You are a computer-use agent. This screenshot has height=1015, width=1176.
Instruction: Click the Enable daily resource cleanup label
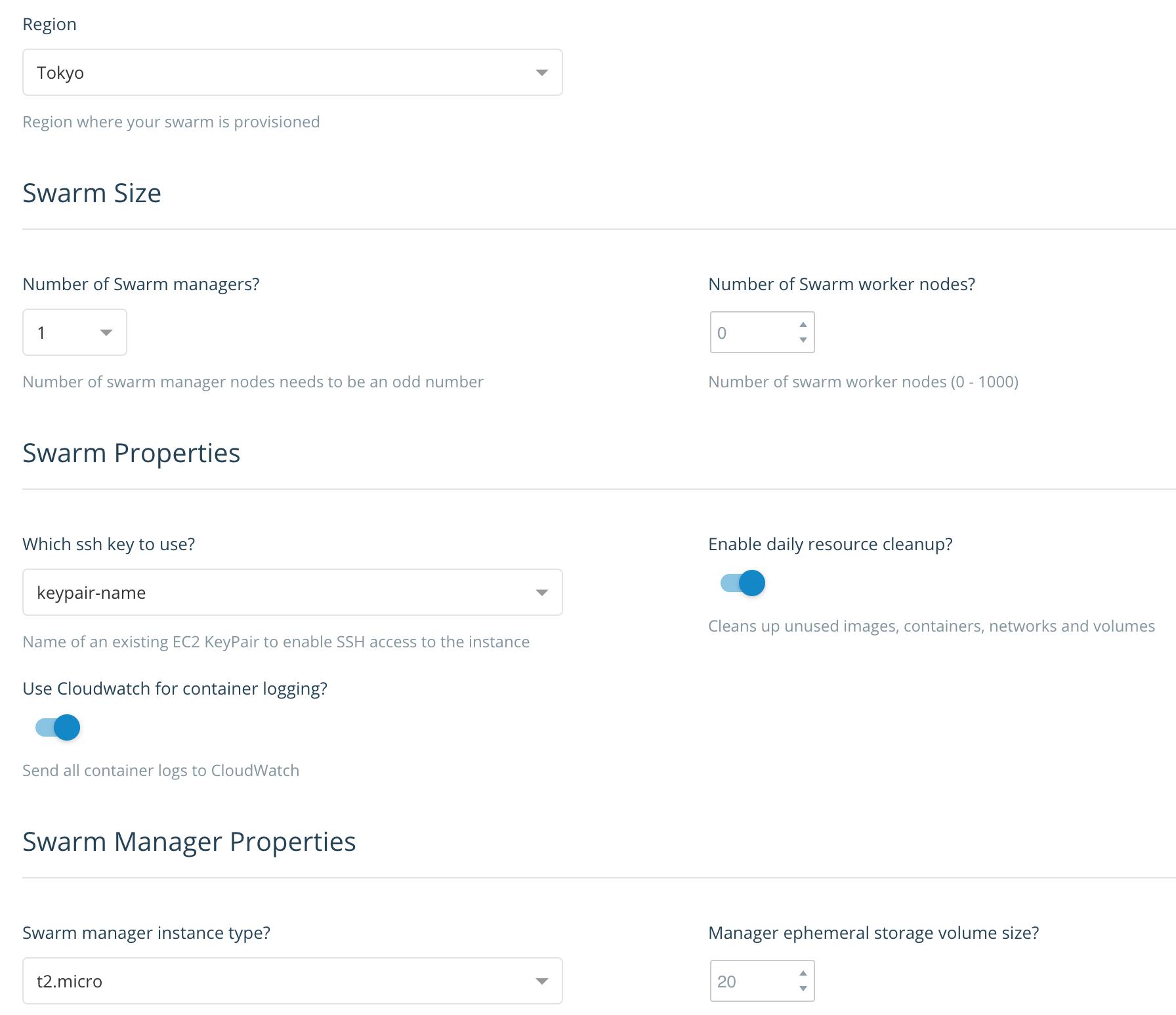830,544
